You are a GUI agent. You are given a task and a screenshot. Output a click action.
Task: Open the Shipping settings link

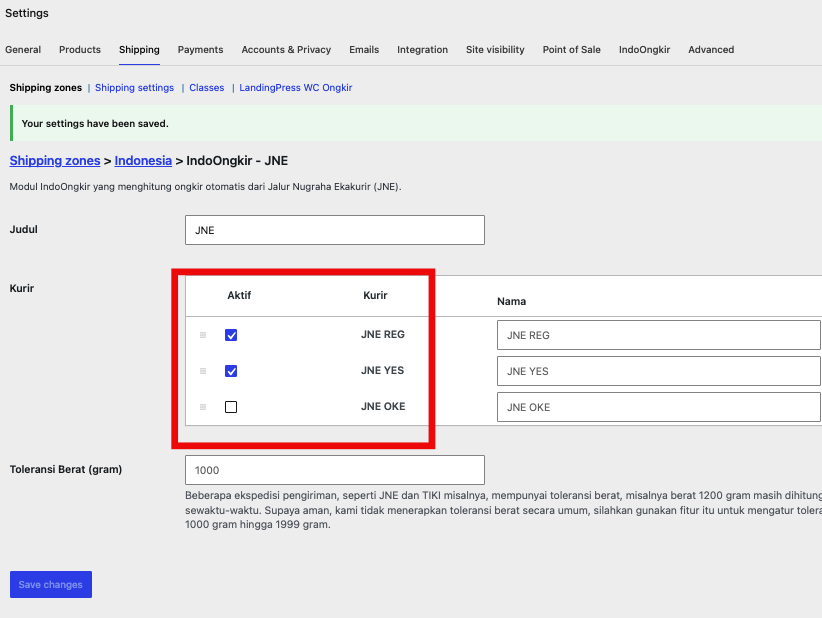coord(134,88)
